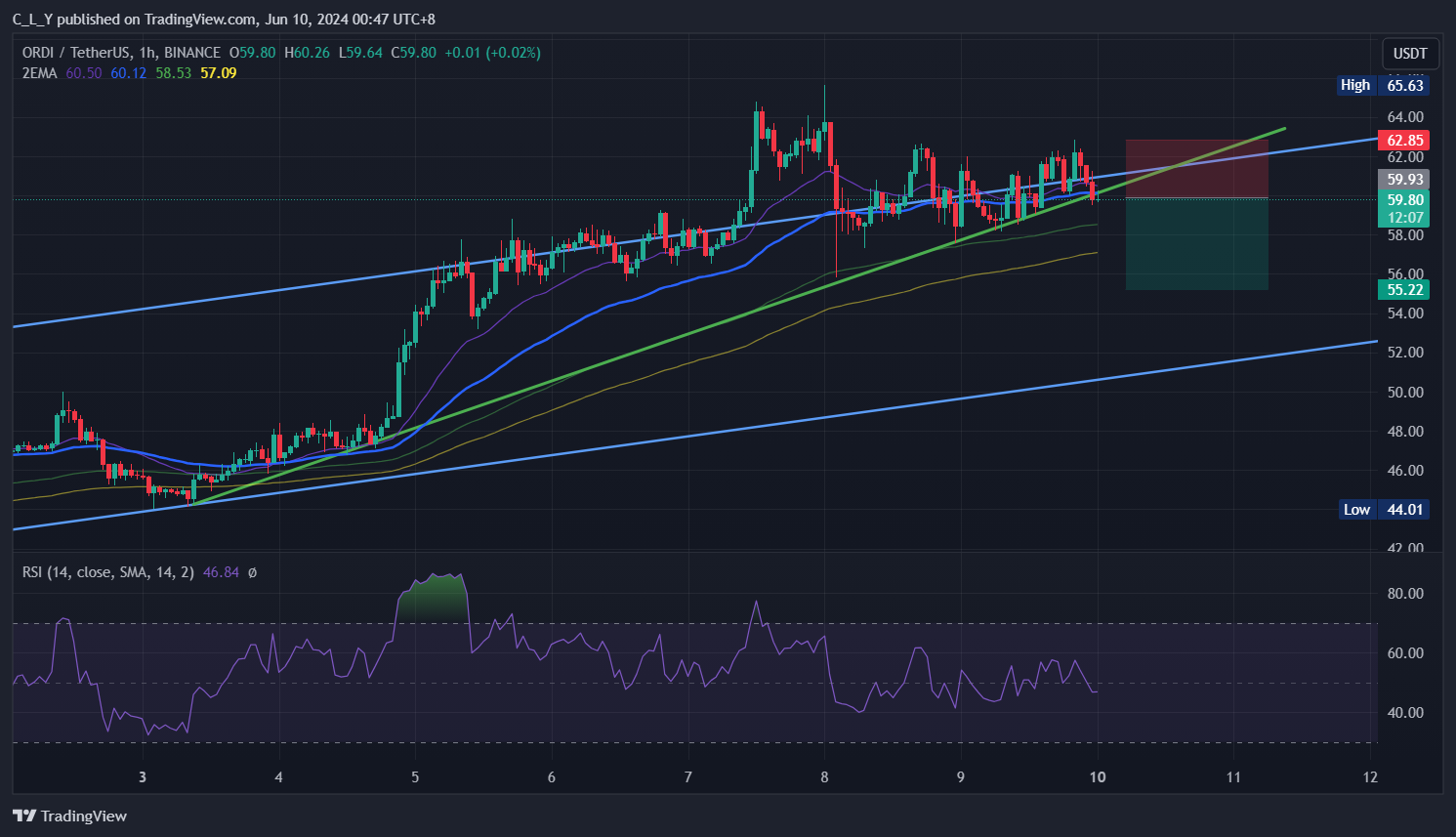
Task: Click the USDT currency button
Action: (1409, 54)
